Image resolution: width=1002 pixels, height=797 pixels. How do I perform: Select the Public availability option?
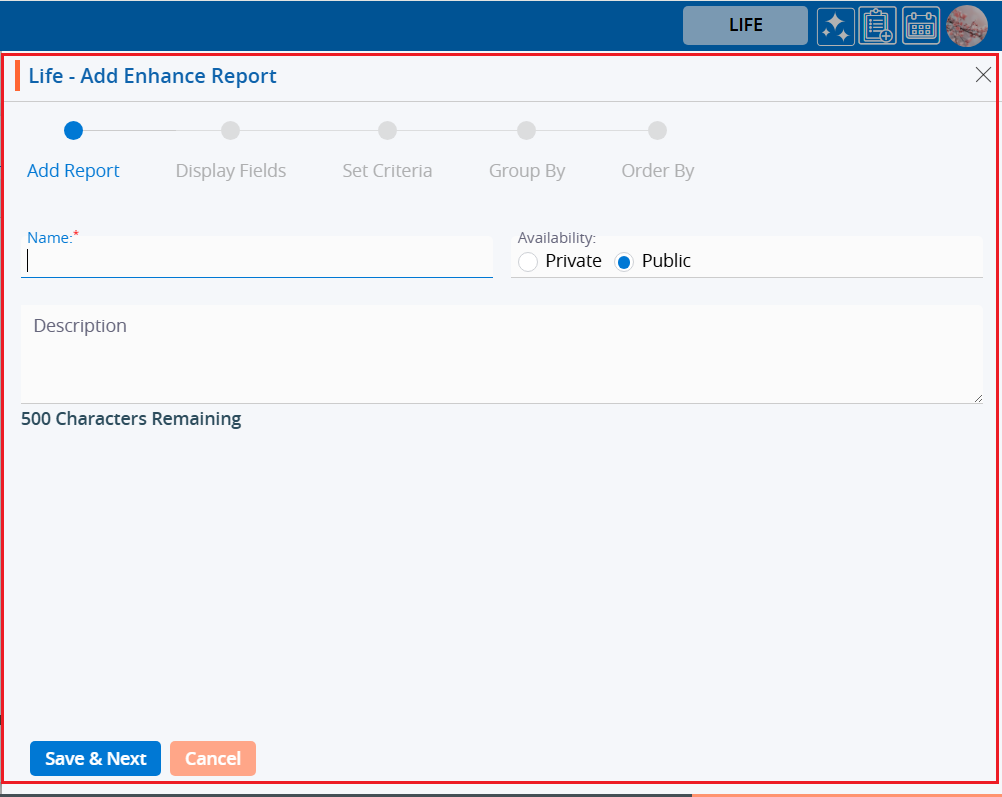click(624, 262)
